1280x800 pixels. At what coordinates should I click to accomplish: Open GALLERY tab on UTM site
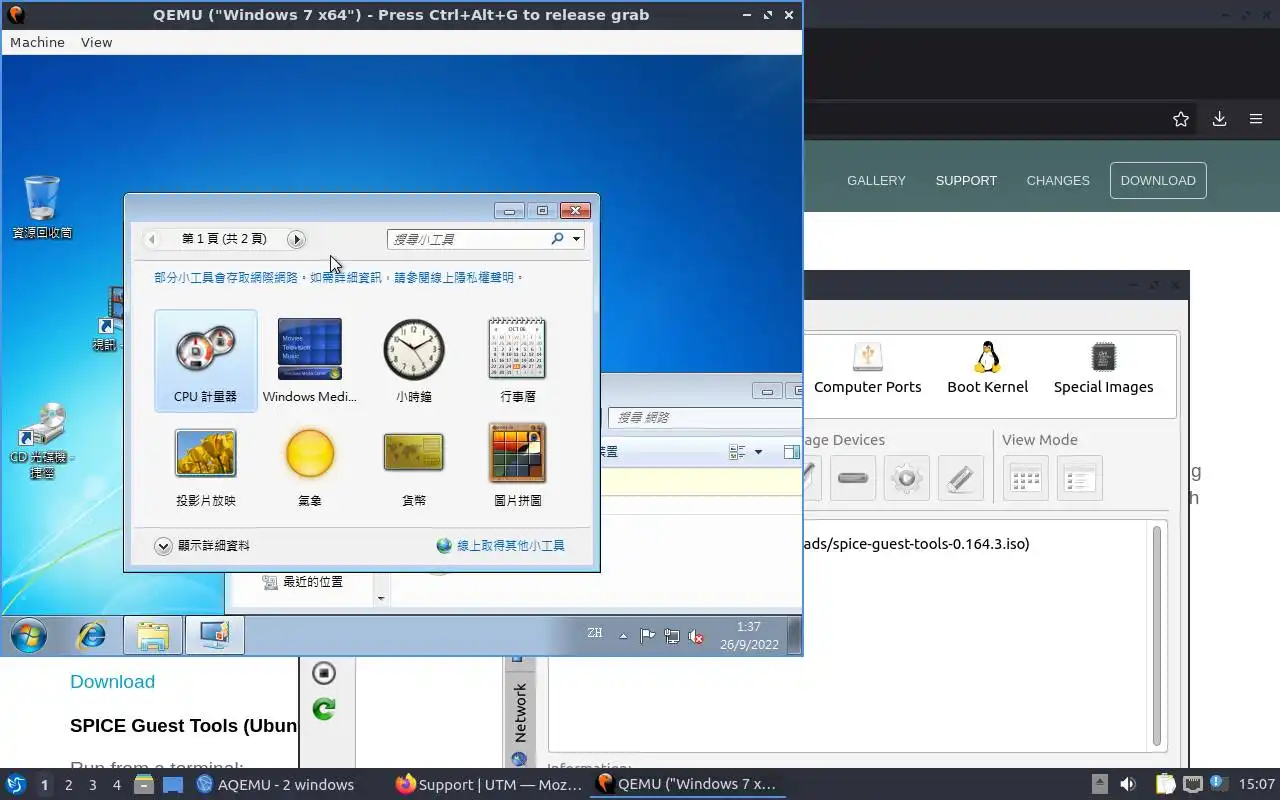(x=876, y=180)
